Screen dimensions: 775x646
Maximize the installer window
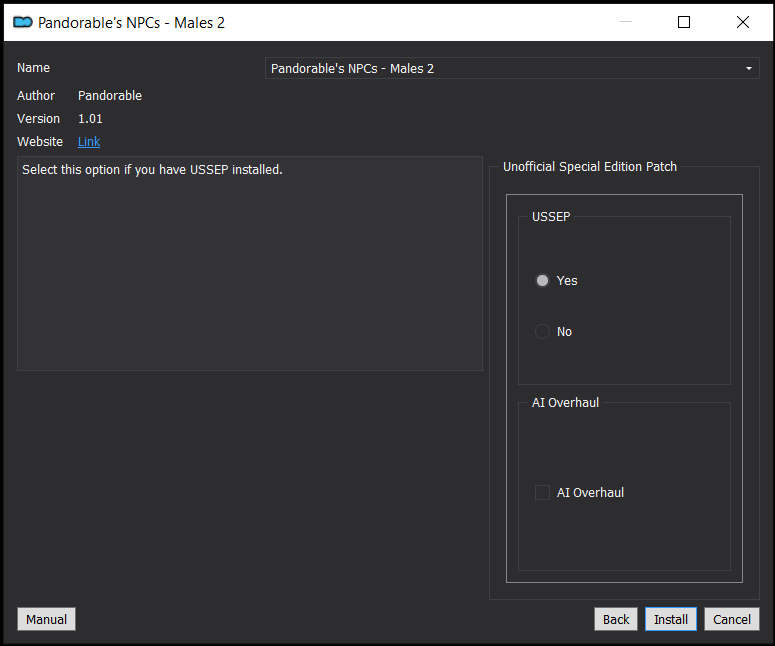tap(684, 22)
